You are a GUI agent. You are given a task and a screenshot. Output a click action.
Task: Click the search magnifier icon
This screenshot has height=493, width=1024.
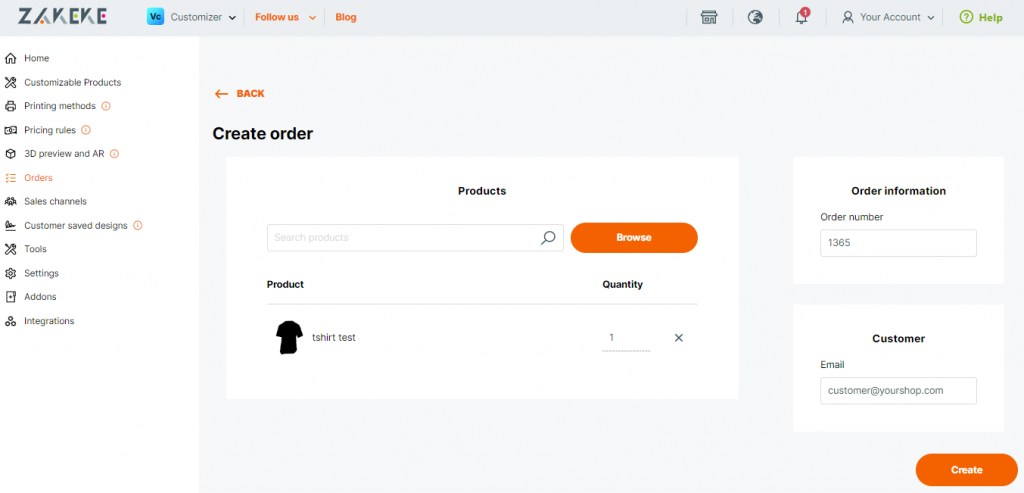point(548,238)
